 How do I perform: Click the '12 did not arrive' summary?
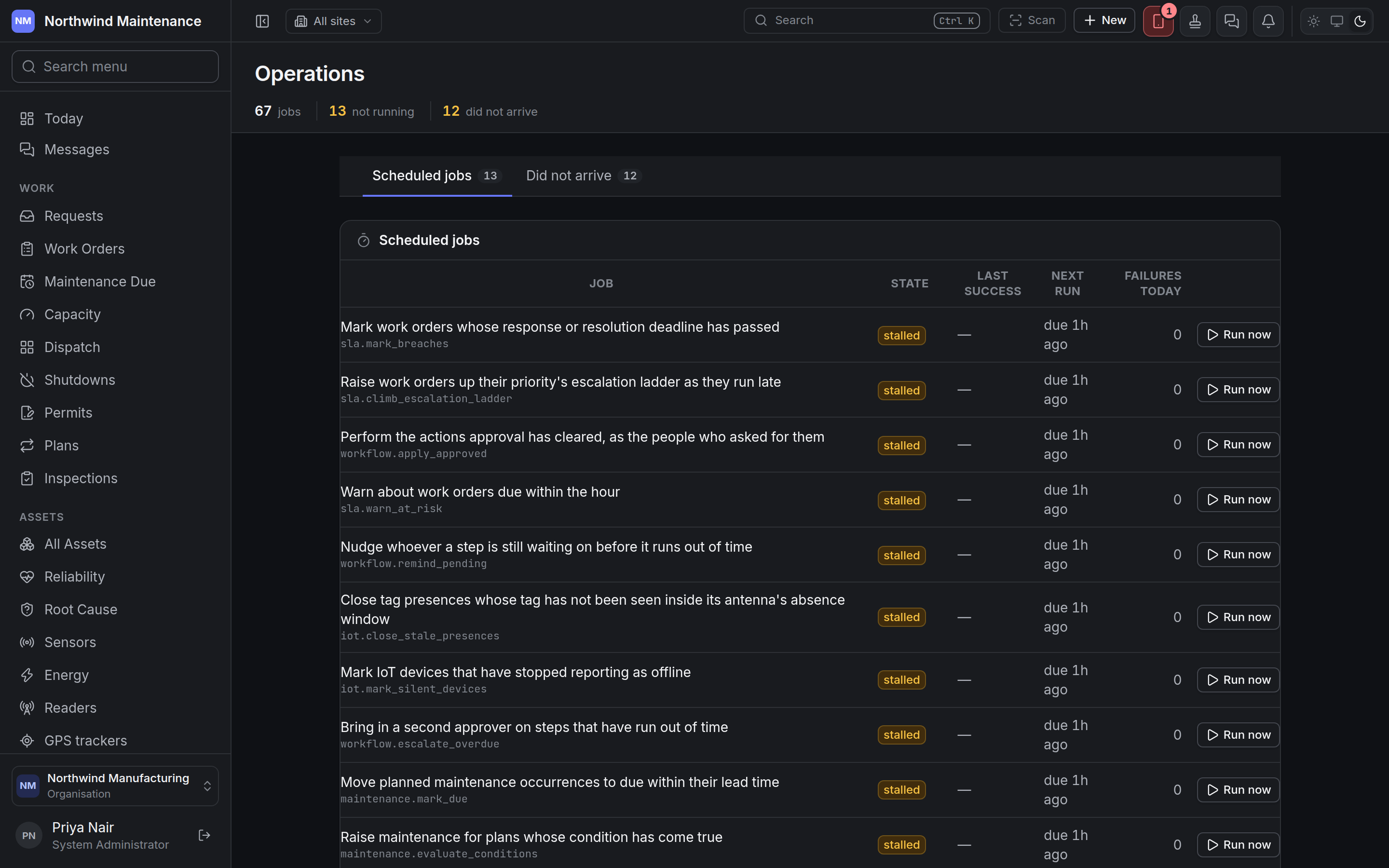[490, 111]
